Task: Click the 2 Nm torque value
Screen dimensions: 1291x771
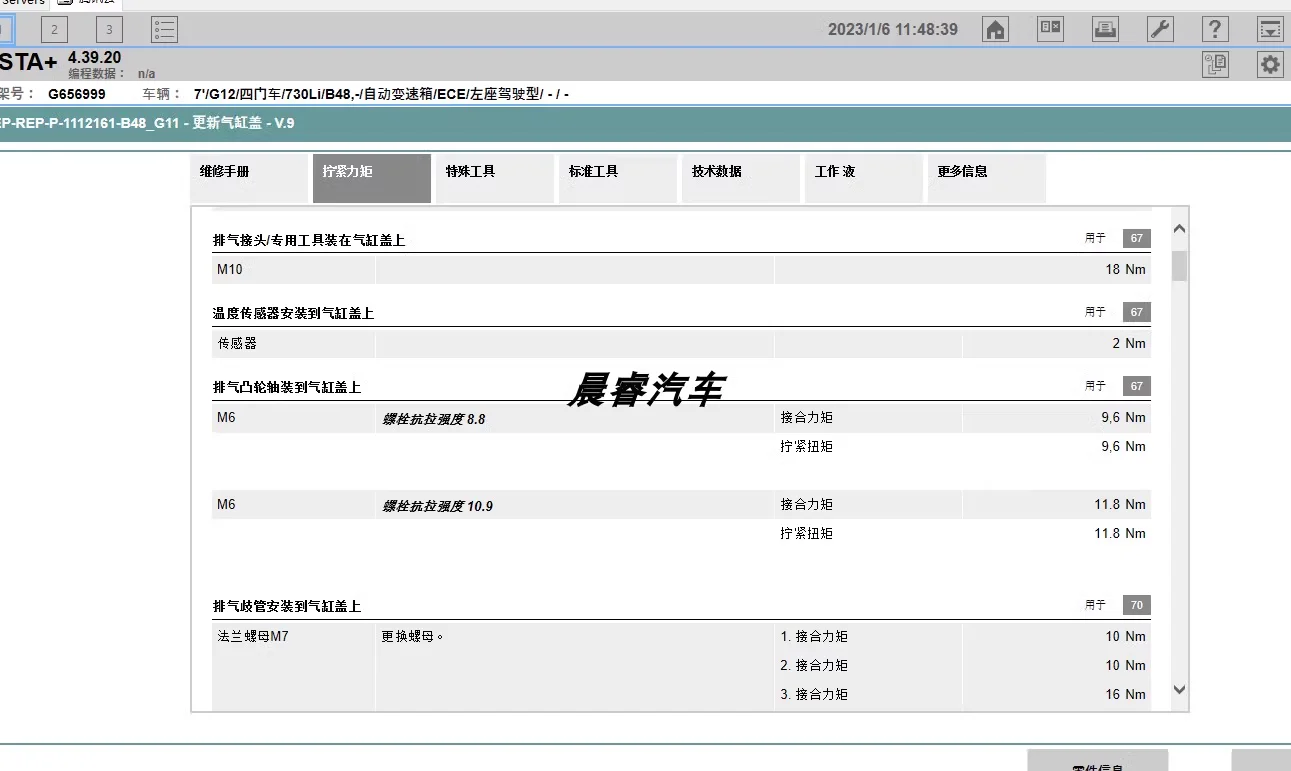Action: 1129,343
